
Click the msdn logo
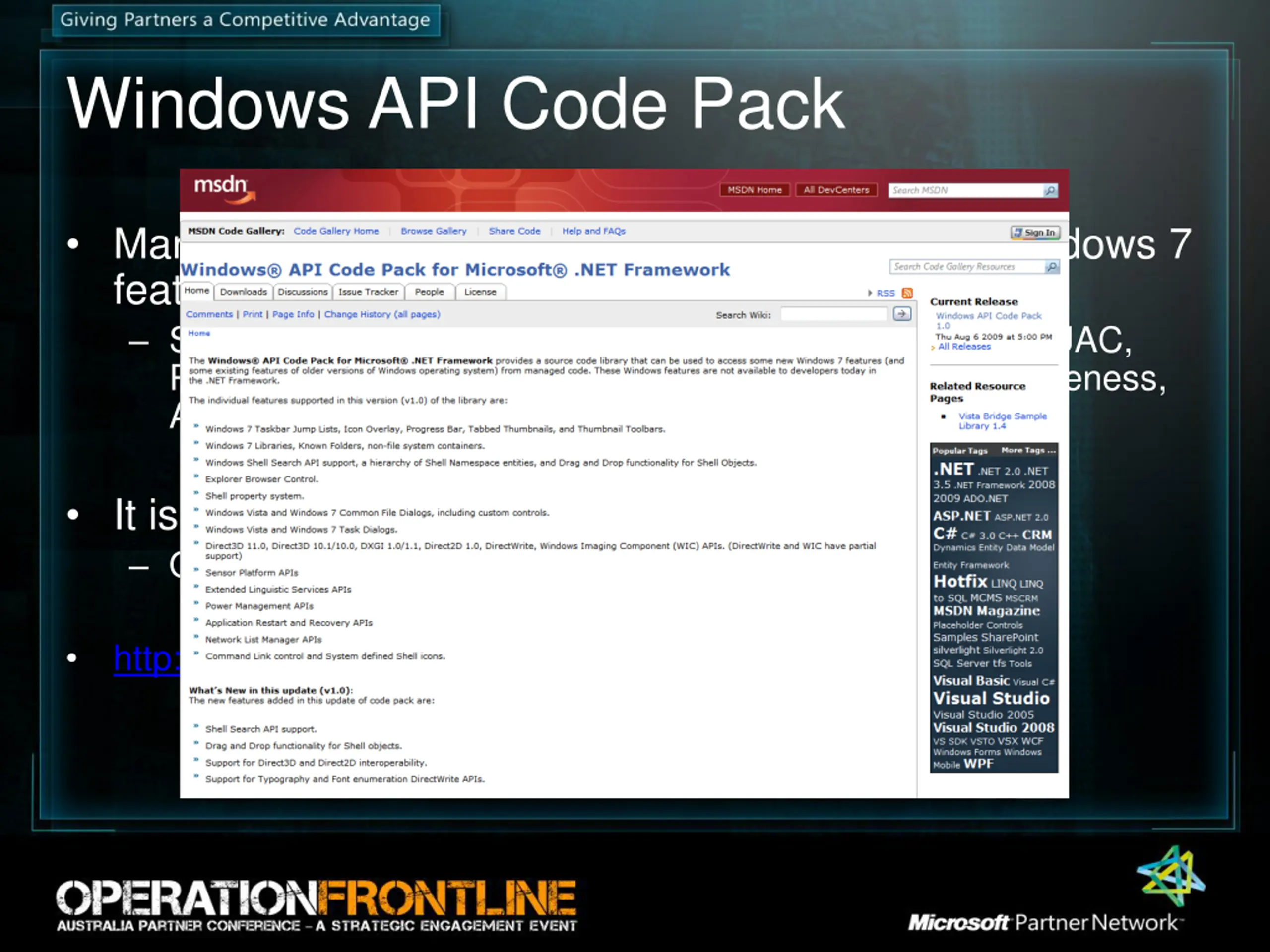[224, 189]
